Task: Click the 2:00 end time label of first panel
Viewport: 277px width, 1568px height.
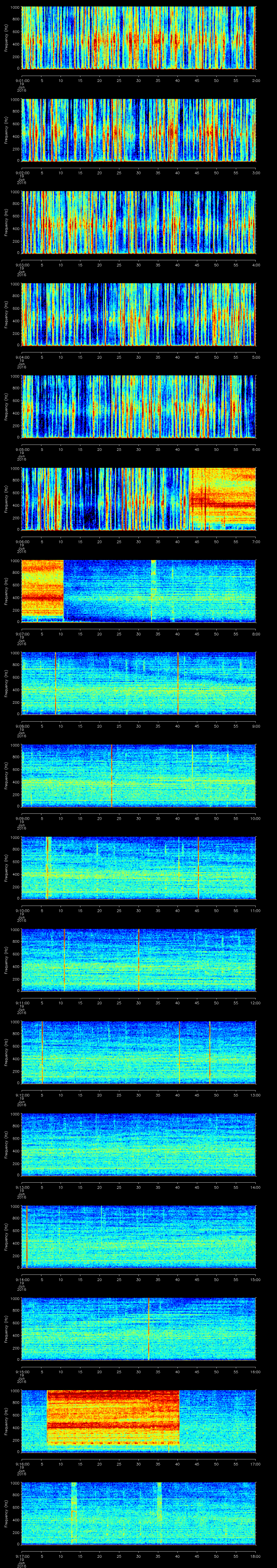Action: (x=256, y=80)
